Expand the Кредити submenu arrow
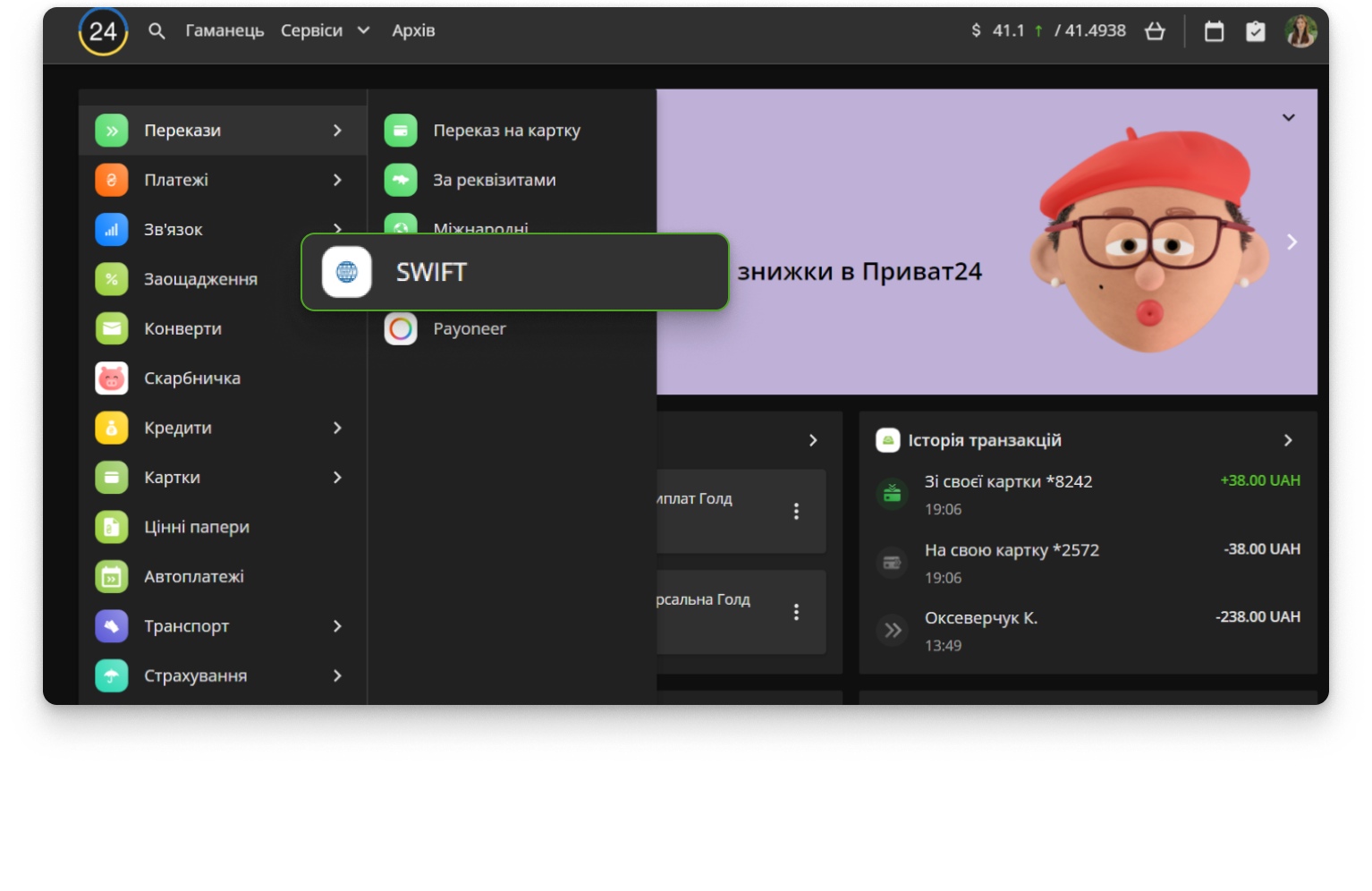The height and width of the screenshot is (891, 1372). [x=337, y=429]
